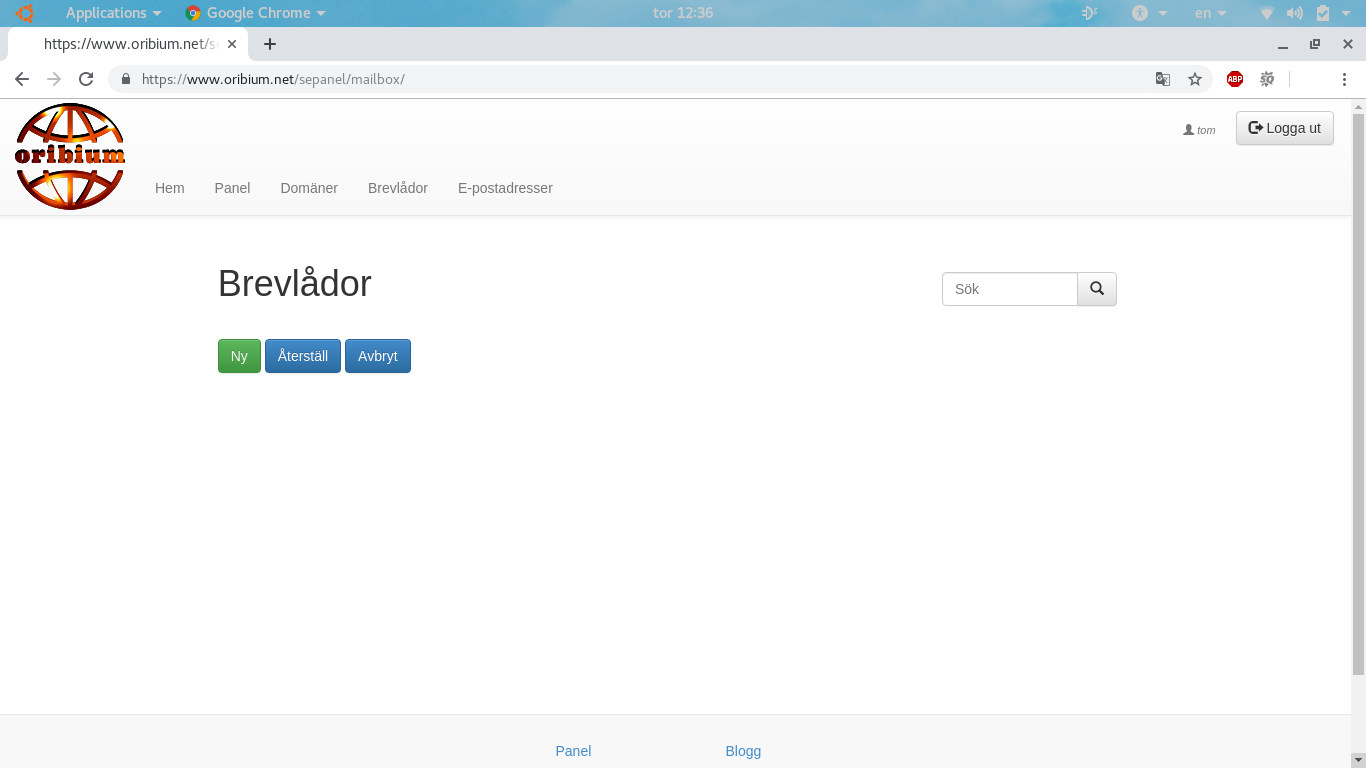The width and height of the screenshot is (1366, 768).
Task: Click the Avbryt button
Action: pos(378,356)
